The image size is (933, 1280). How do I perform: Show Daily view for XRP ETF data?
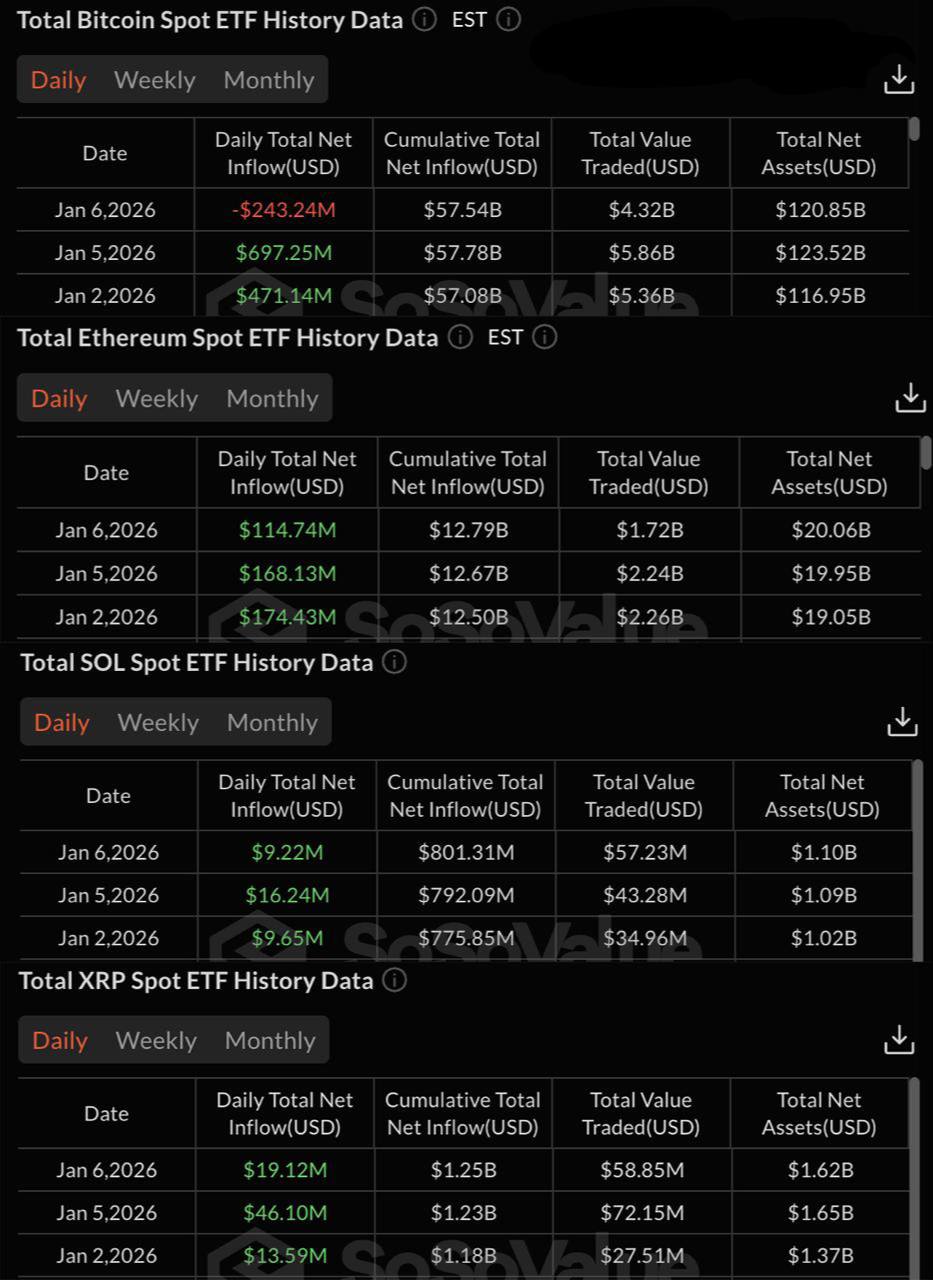tap(60, 1041)
